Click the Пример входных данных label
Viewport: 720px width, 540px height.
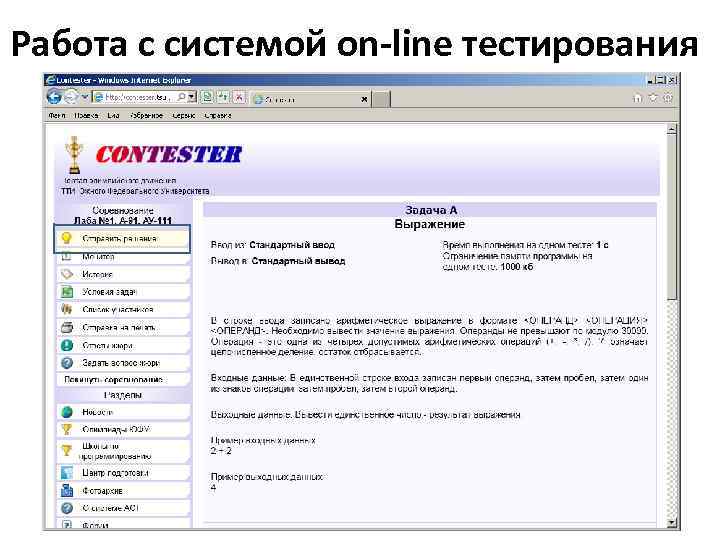(263, 440)
